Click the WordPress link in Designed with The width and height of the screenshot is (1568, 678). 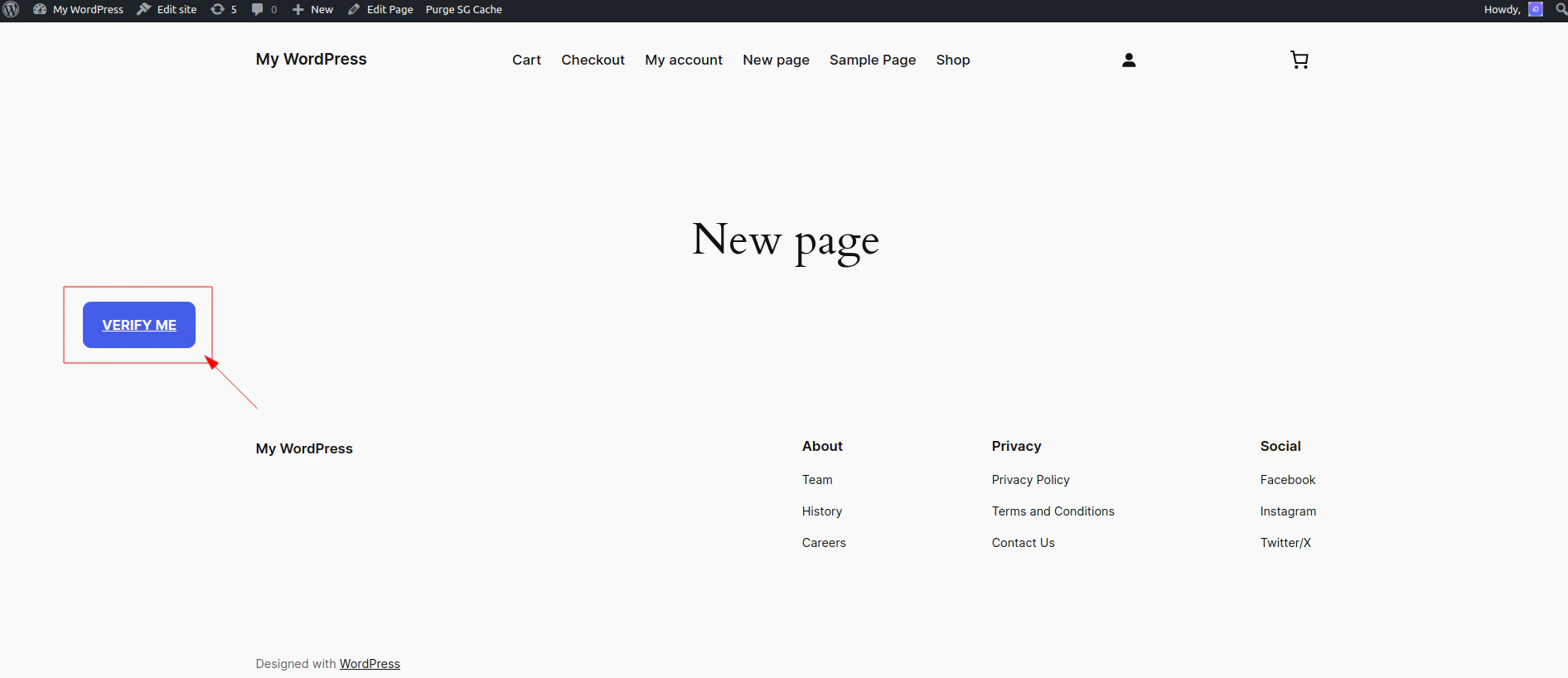pos(370,664)
